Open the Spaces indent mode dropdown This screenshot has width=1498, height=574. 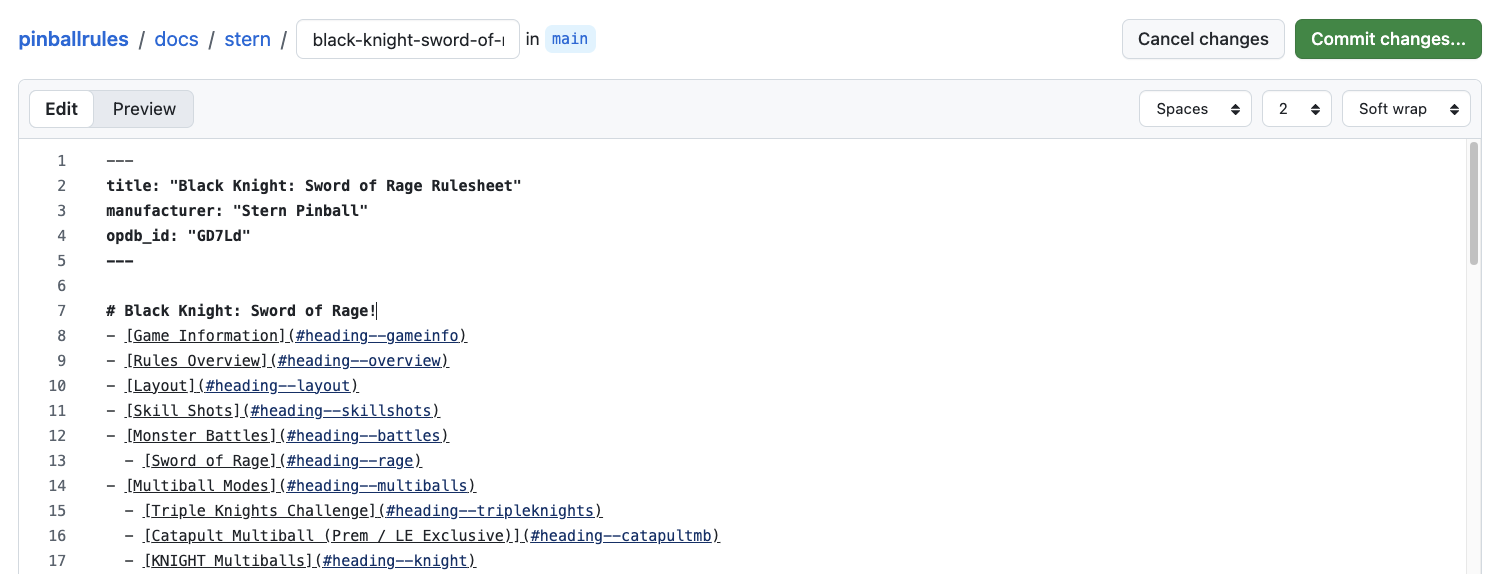click(1195, 109)
